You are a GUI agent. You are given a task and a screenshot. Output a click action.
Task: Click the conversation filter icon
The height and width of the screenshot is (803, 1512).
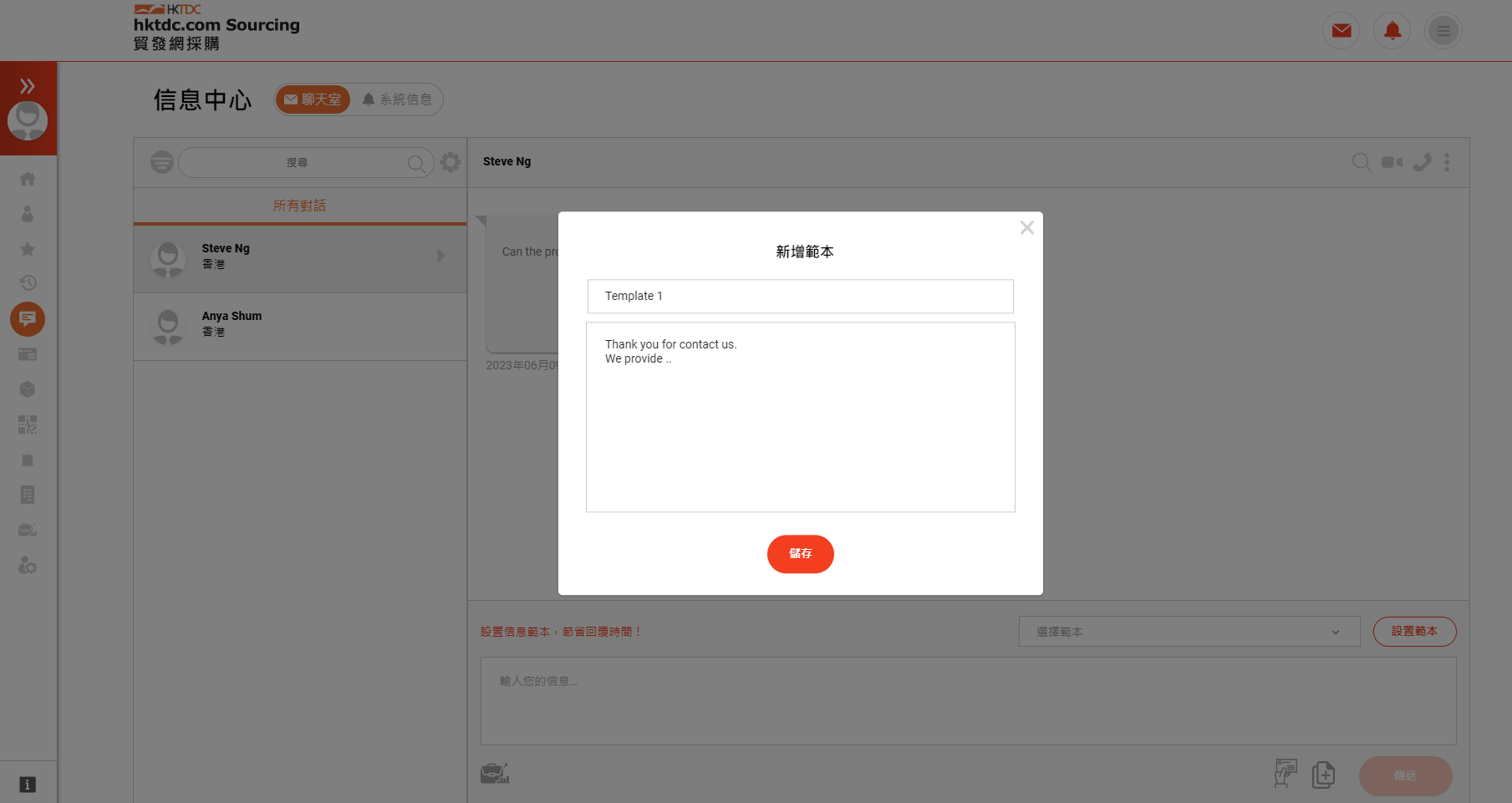tap(162, 162)
